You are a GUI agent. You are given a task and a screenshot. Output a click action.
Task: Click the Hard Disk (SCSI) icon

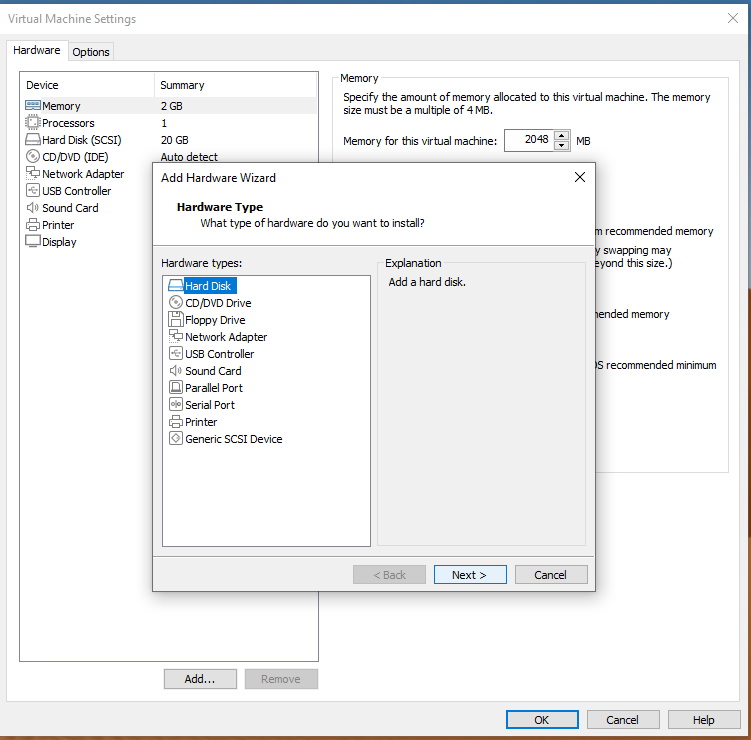click(x=33, y=139)
